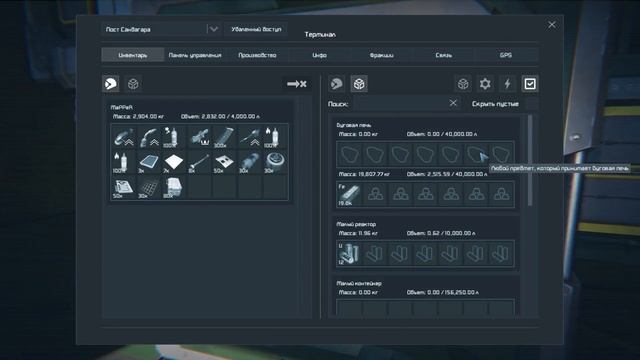This screenshot has width=640, height=360.
Task: Select the oxygen bottle 100% item
Action: click(174, 137)
